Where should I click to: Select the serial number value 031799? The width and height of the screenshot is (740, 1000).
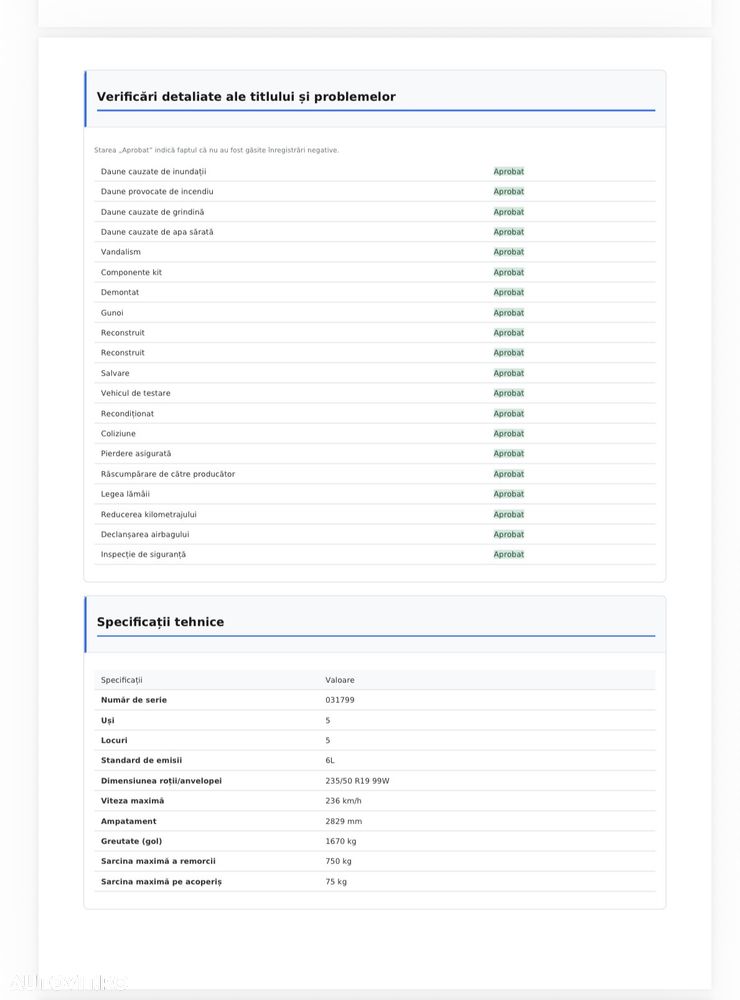click(x=339, y=700)
